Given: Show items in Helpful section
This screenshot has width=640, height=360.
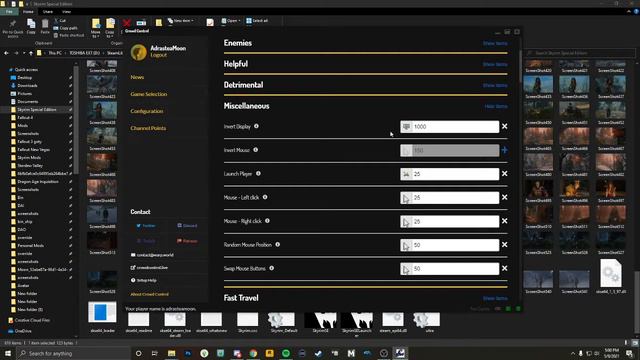Looking at the screenshot, I should click(495, 64).
